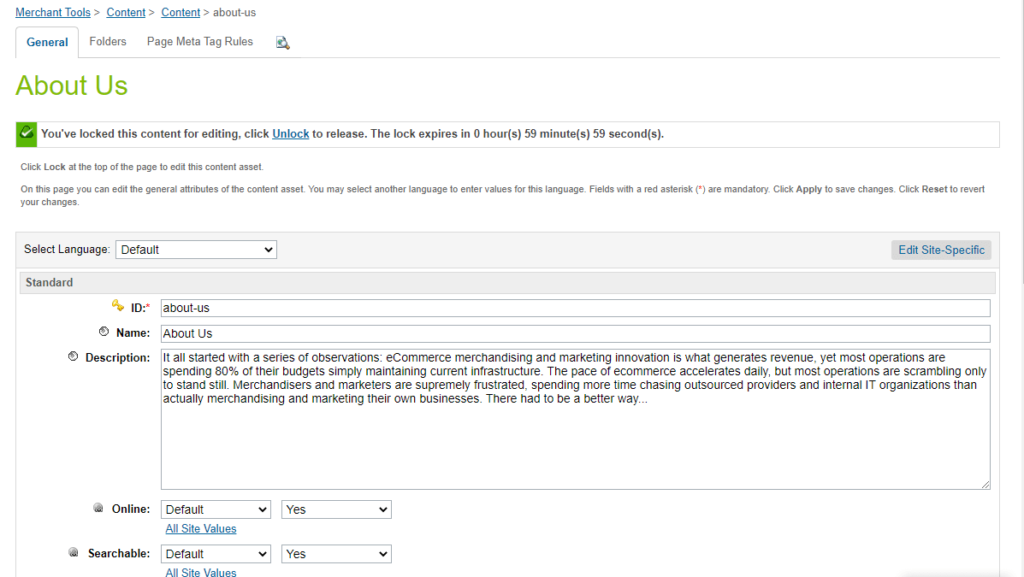Click the site-specific icon beside Online

click(x=99, y=508)
